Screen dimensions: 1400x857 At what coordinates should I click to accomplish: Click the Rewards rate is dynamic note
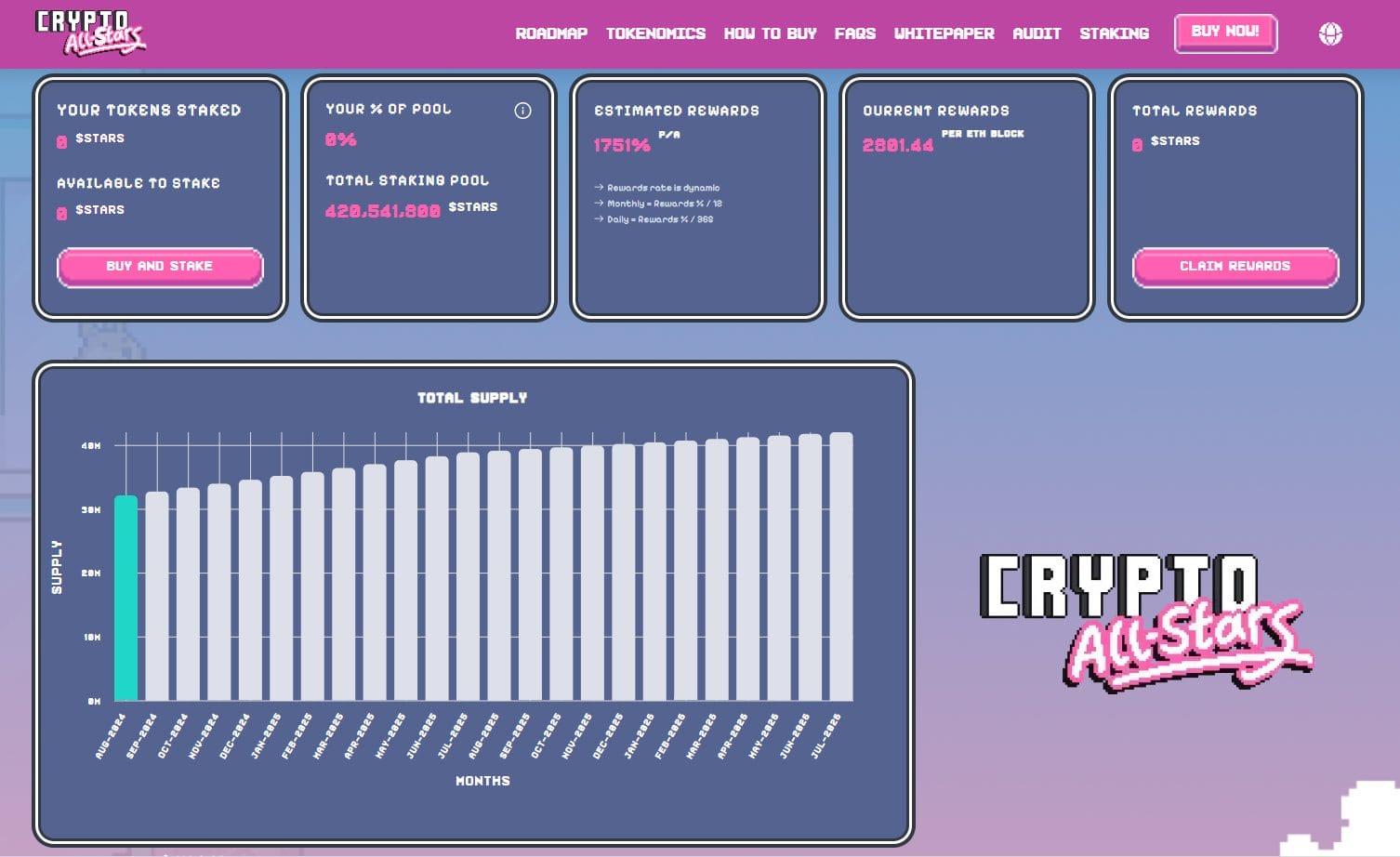(657, 188)
